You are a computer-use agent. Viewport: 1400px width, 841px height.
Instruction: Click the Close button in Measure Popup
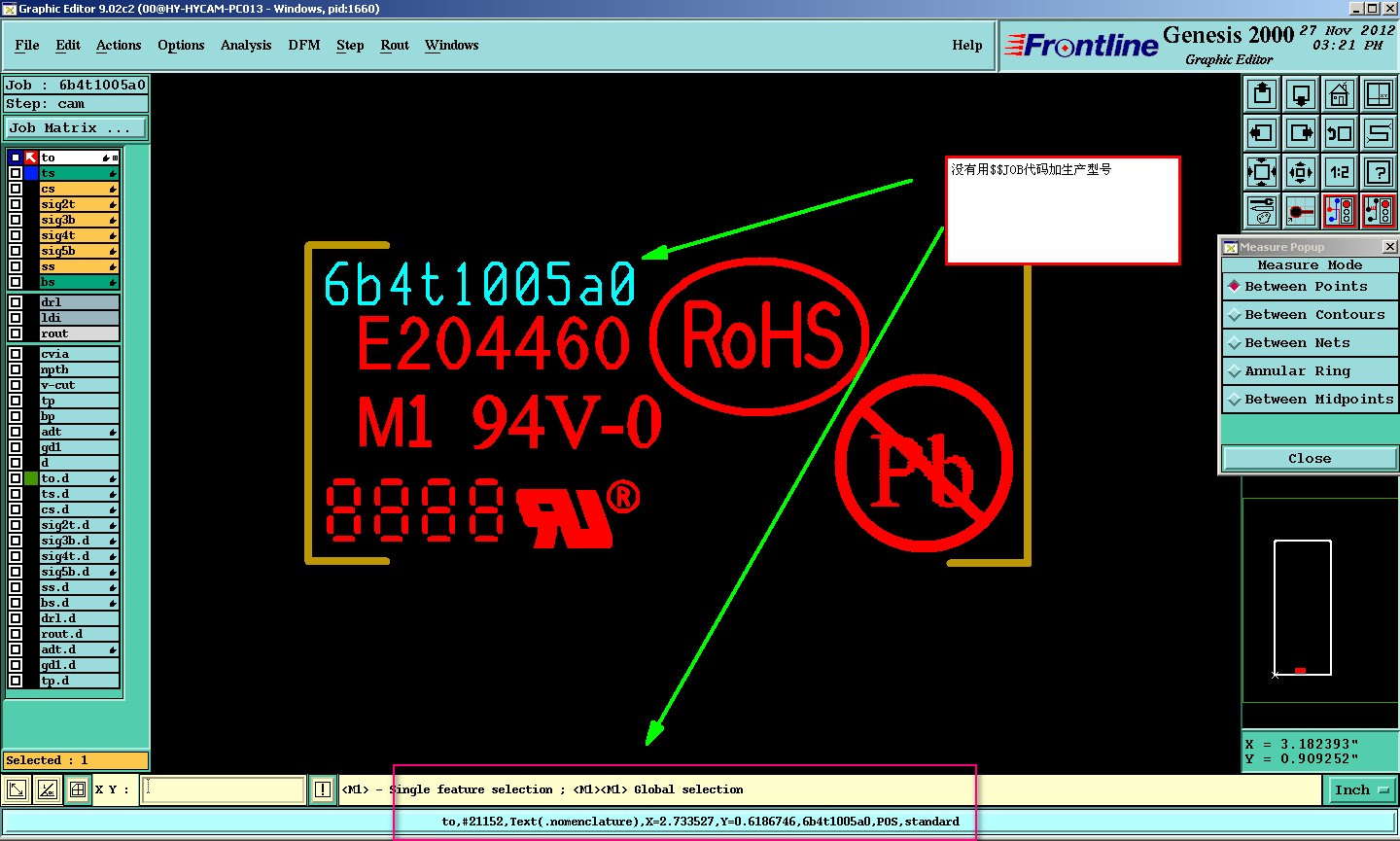click(x=1310, y=459)
